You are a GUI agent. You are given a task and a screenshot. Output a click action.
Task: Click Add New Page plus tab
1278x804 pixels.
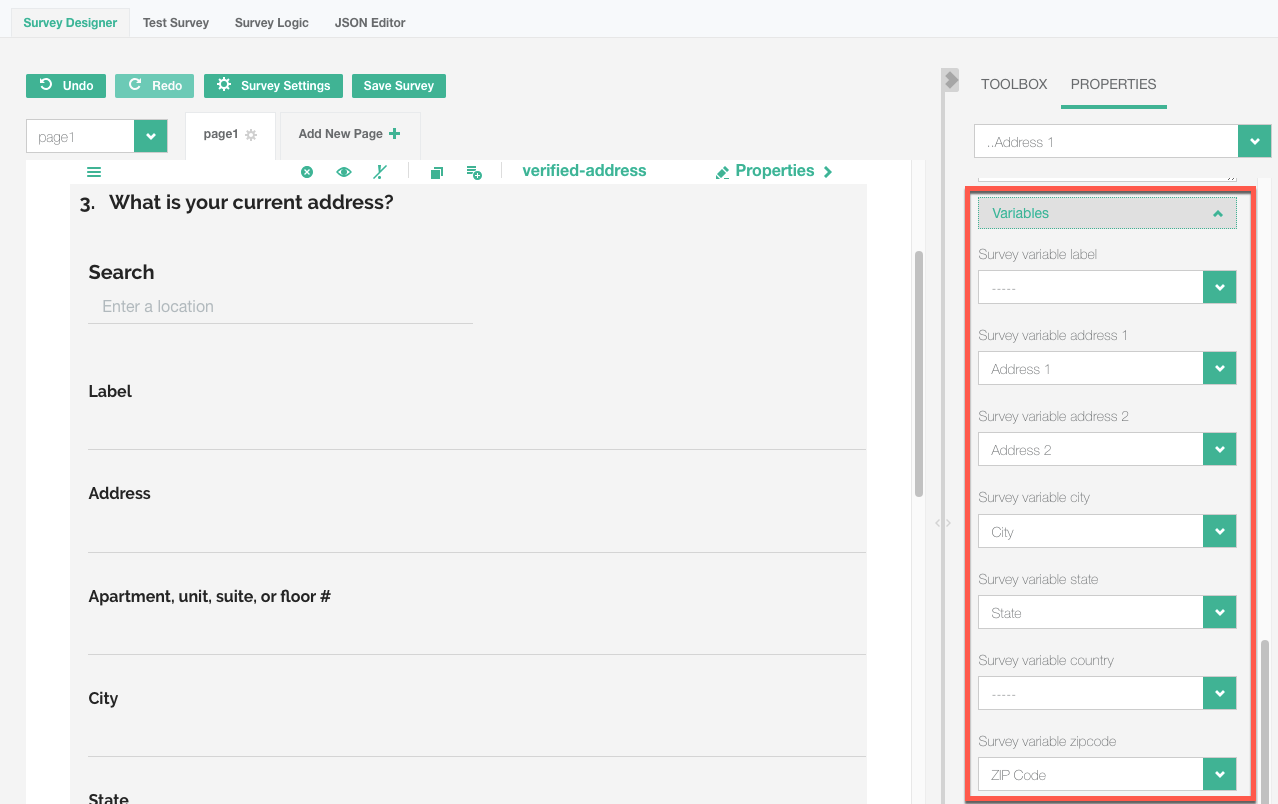[x=349, y=134]
